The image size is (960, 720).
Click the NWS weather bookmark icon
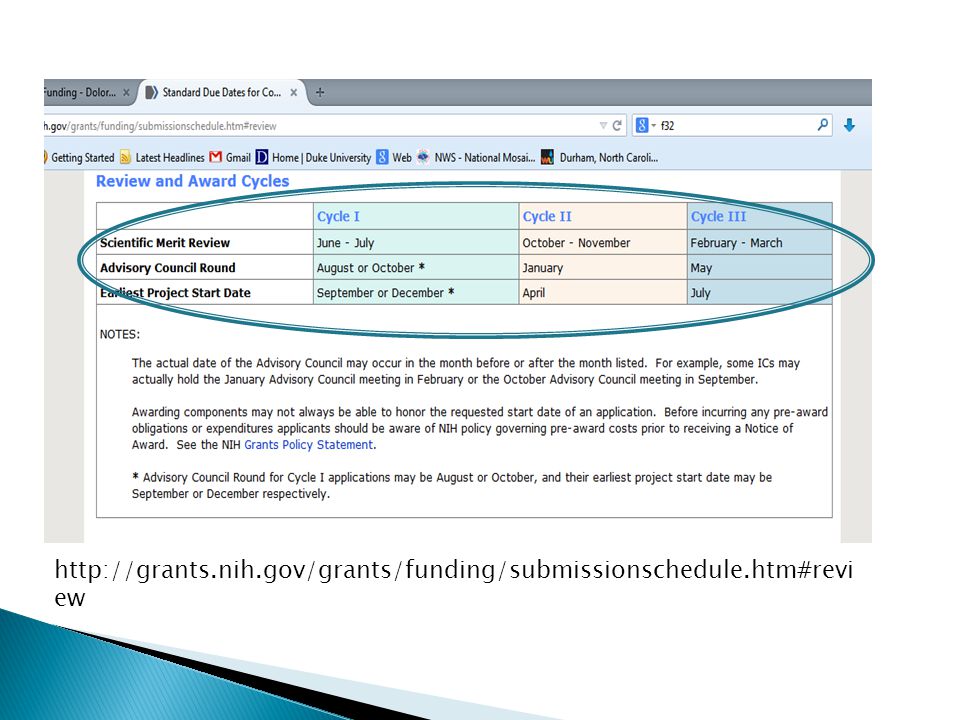click(x=423, y=157)
